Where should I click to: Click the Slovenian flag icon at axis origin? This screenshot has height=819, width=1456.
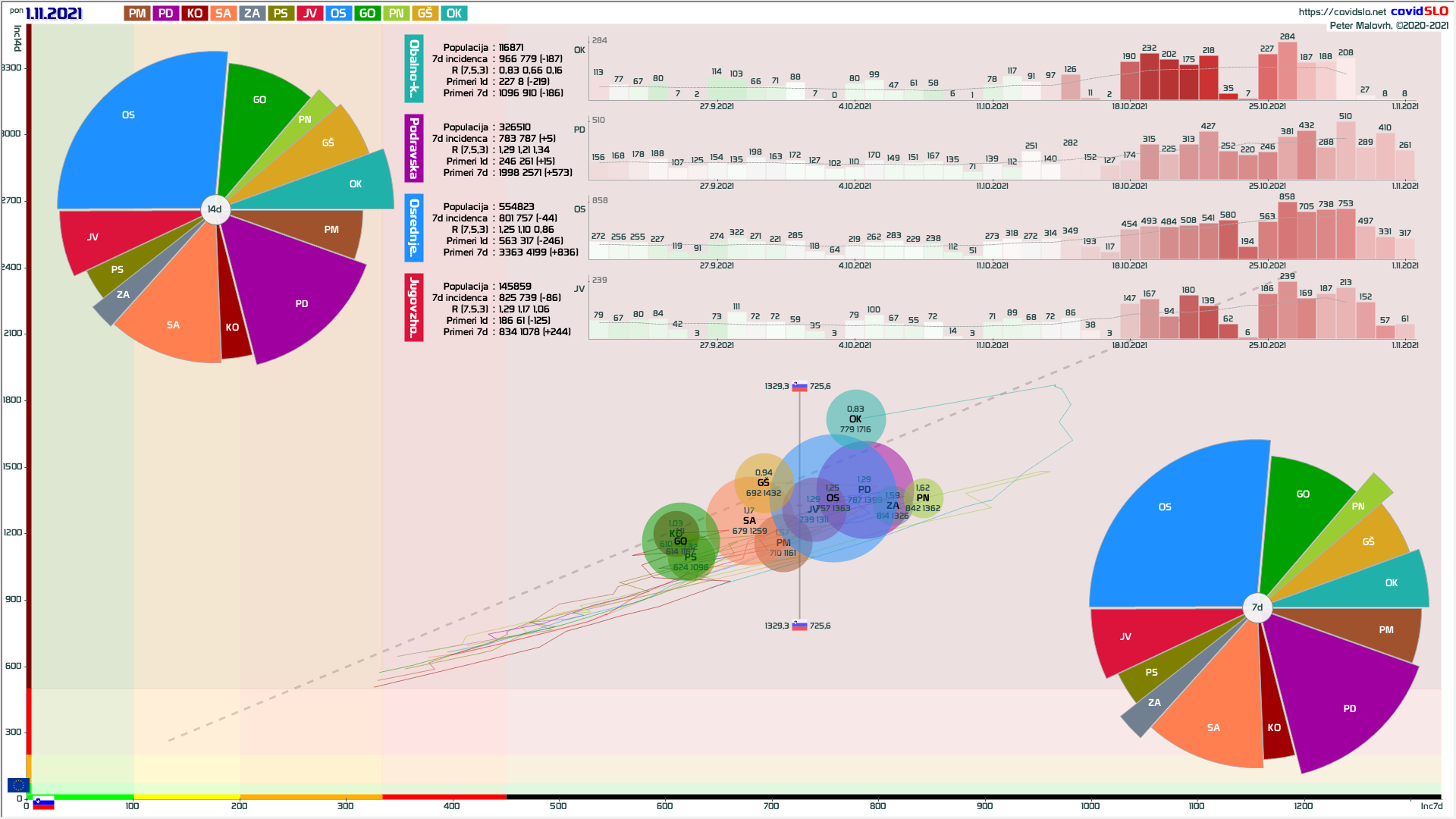point(43,803)
